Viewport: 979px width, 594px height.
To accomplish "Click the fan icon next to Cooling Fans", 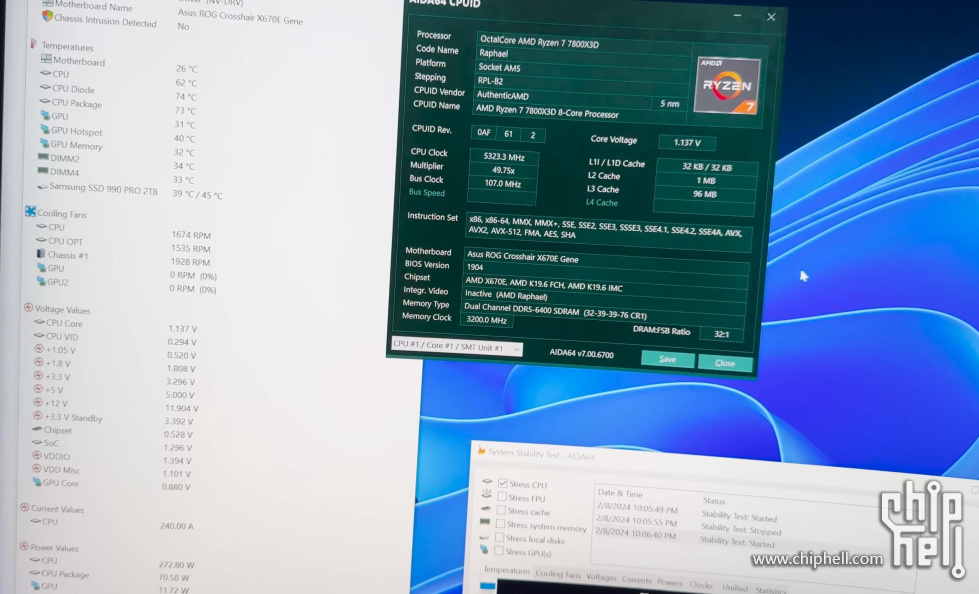I will (x=30, y=212).
